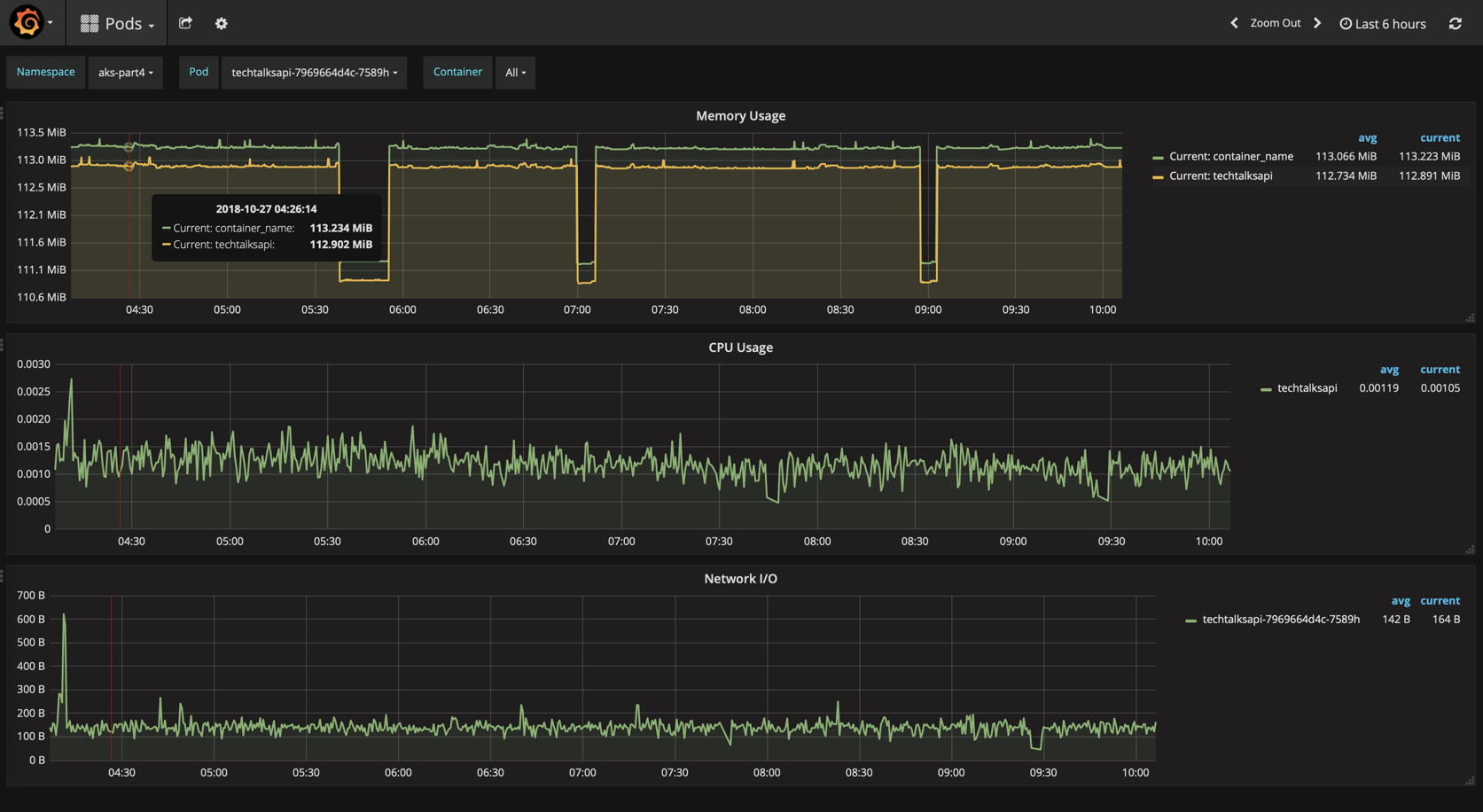
Task: Click the 142 B network avg value
Action: pos(1396,619)
